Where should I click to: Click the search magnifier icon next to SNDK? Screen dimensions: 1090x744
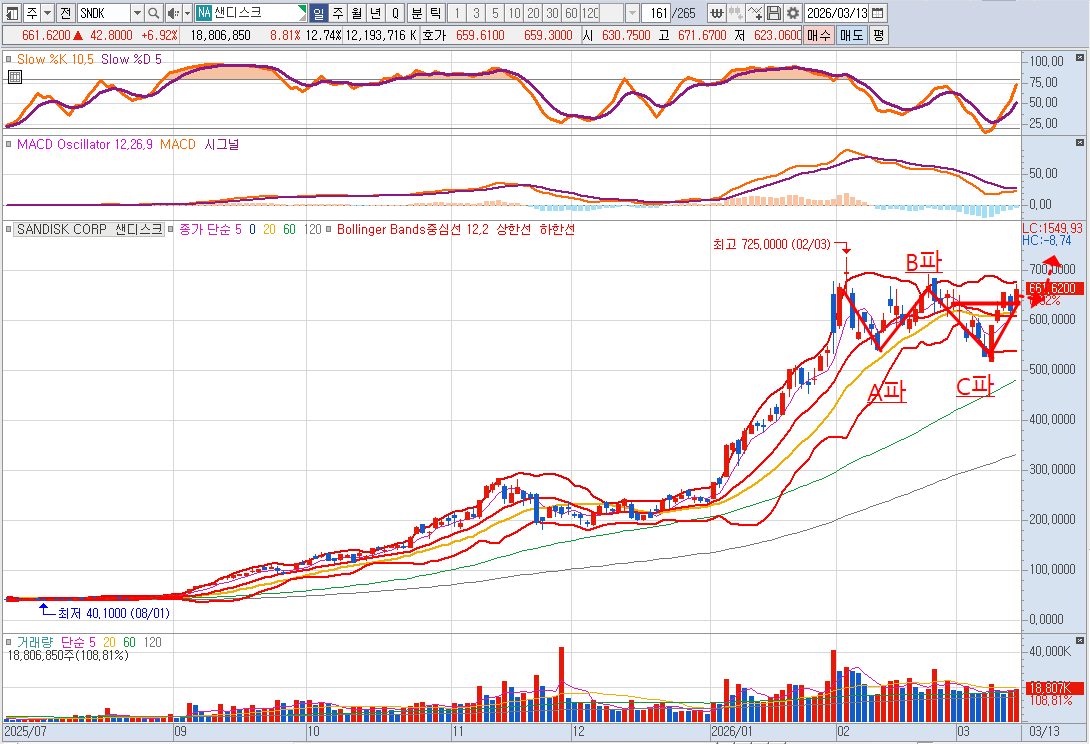pyautogui.click(x=153, y=13)
